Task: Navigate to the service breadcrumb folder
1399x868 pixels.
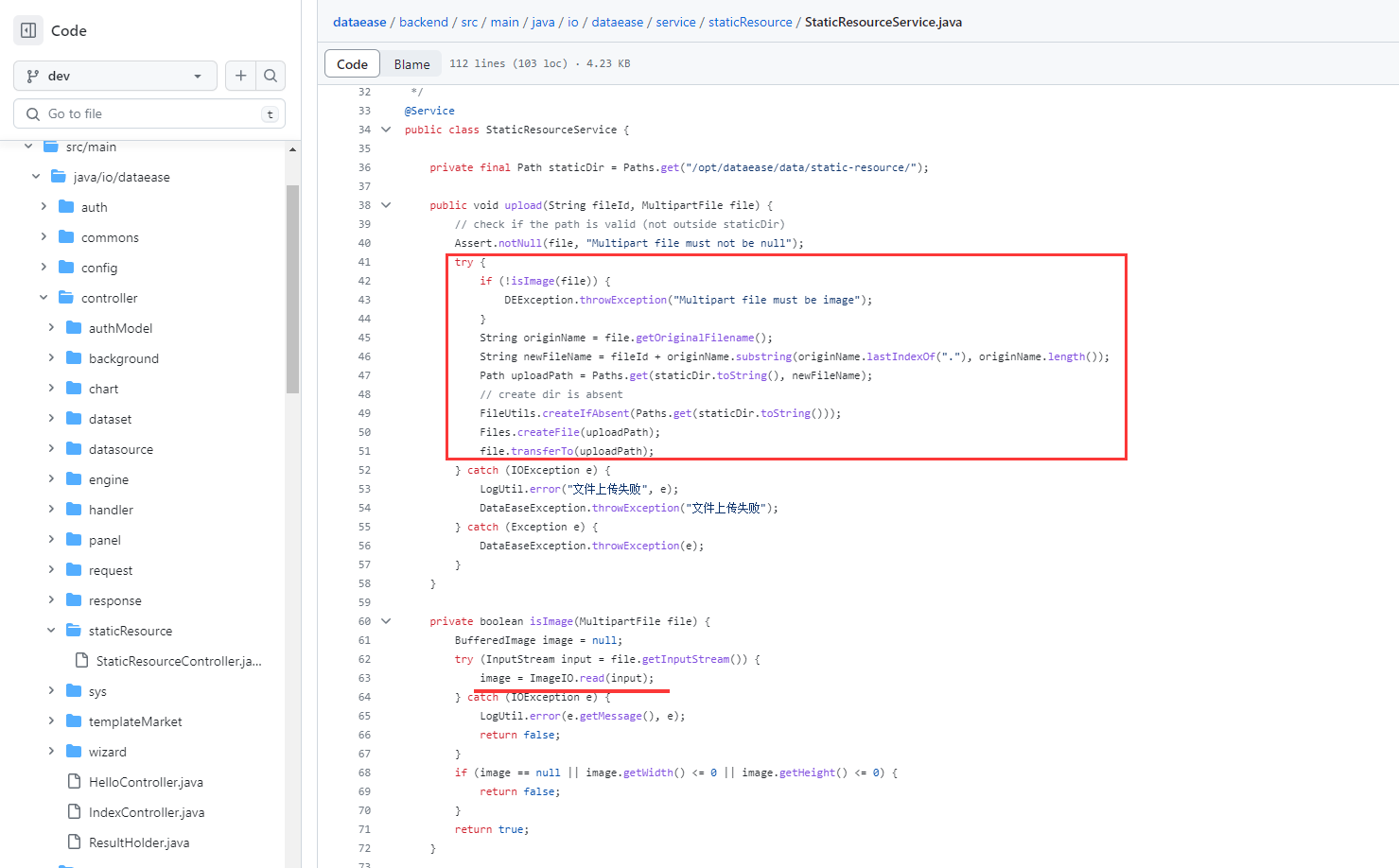Action: pos(675,22)
